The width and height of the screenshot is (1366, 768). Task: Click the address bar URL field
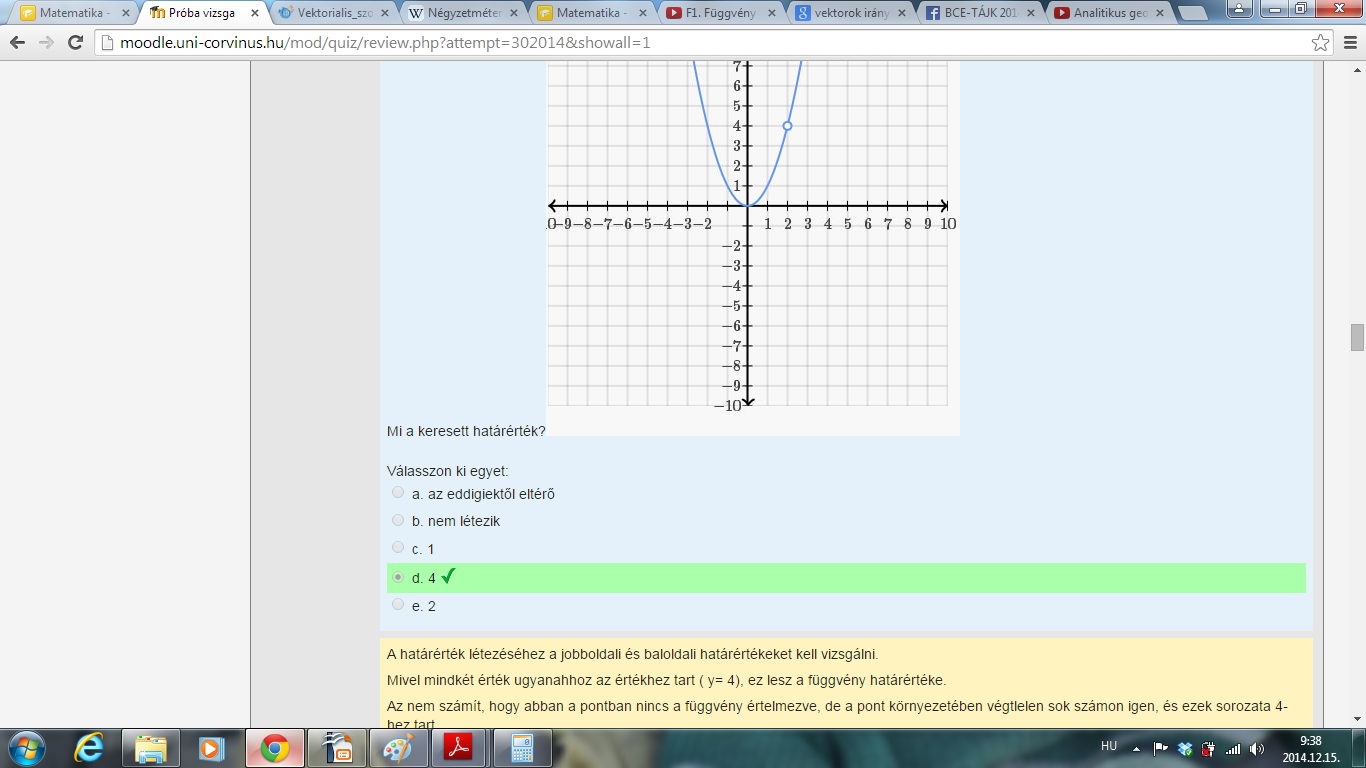pyautogui.click(x=700, y=43)
